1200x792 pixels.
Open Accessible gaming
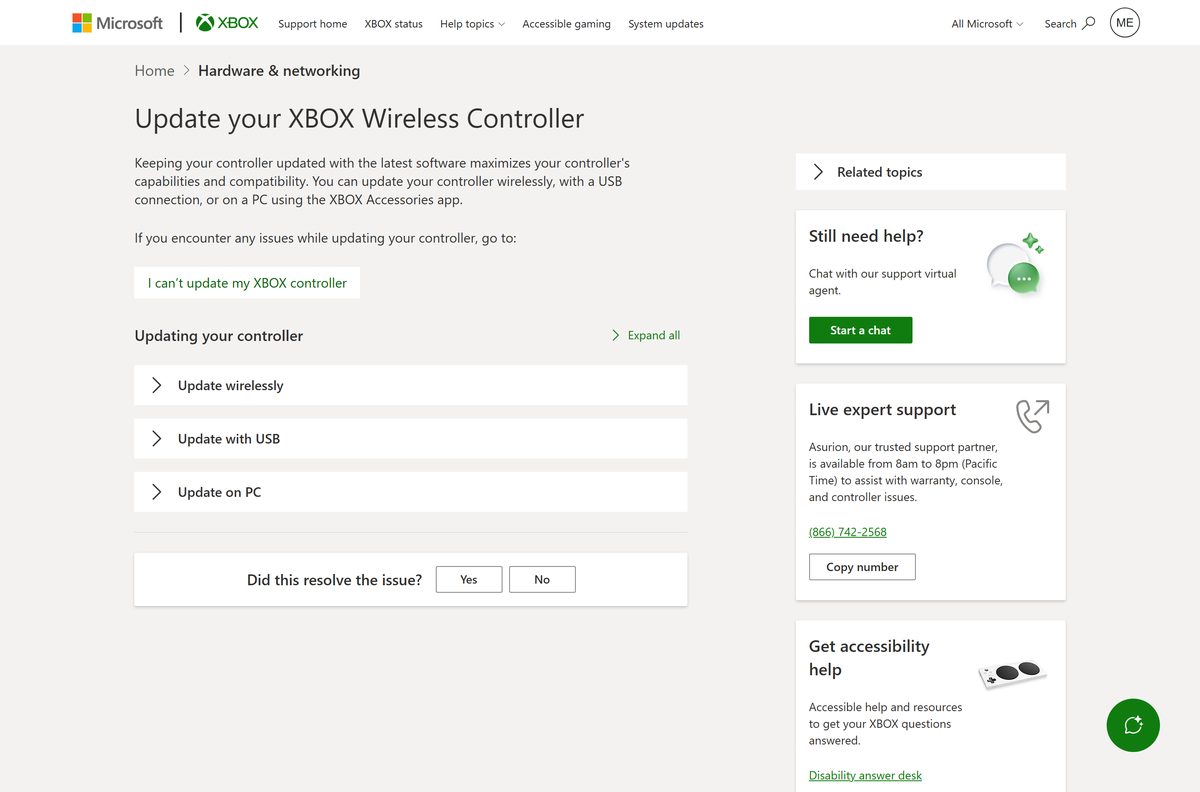click(x=567, y=24)
